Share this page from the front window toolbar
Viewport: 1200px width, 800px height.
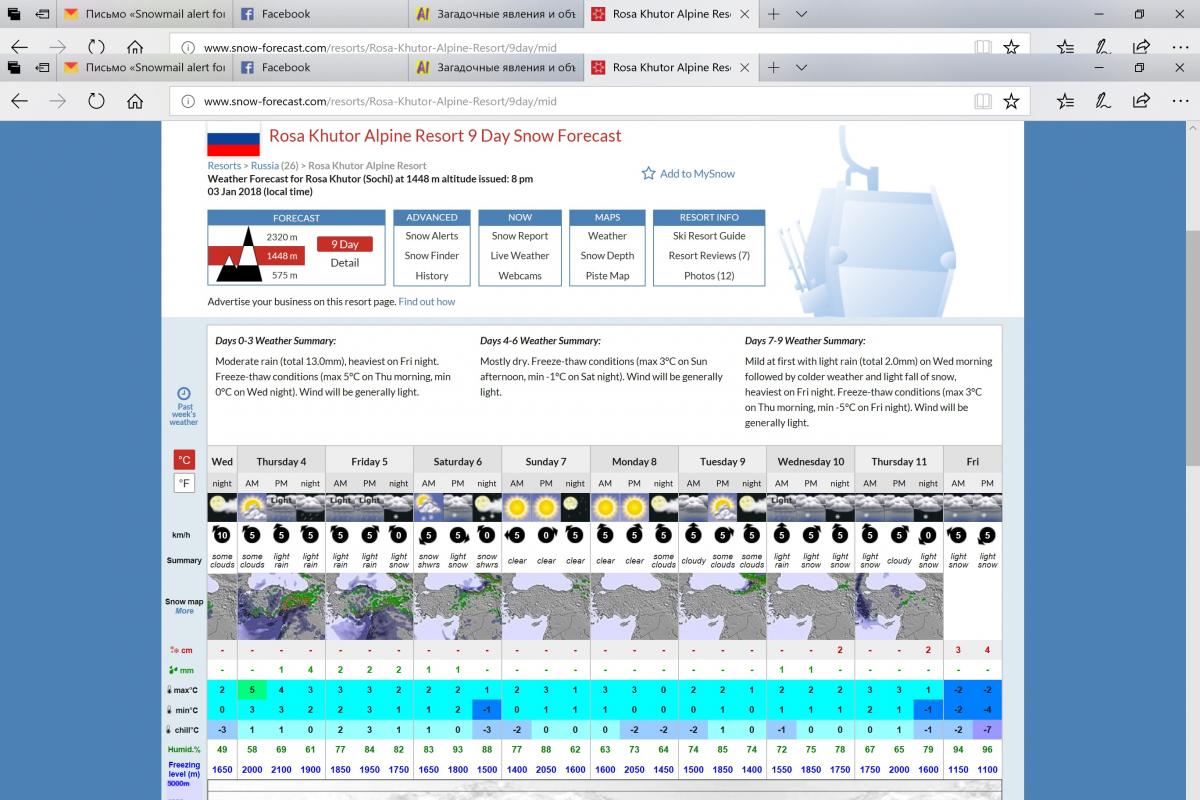pyautogui.click(x=1141, y=101)
